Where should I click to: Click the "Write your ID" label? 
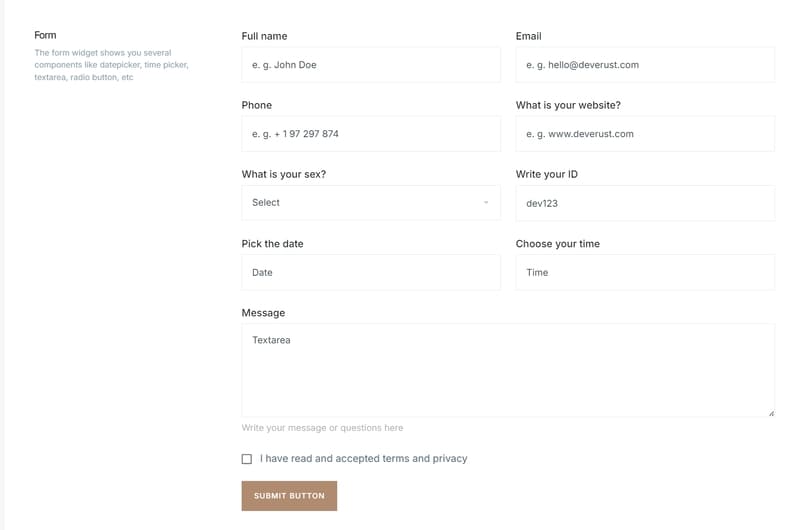click(546, 174)
